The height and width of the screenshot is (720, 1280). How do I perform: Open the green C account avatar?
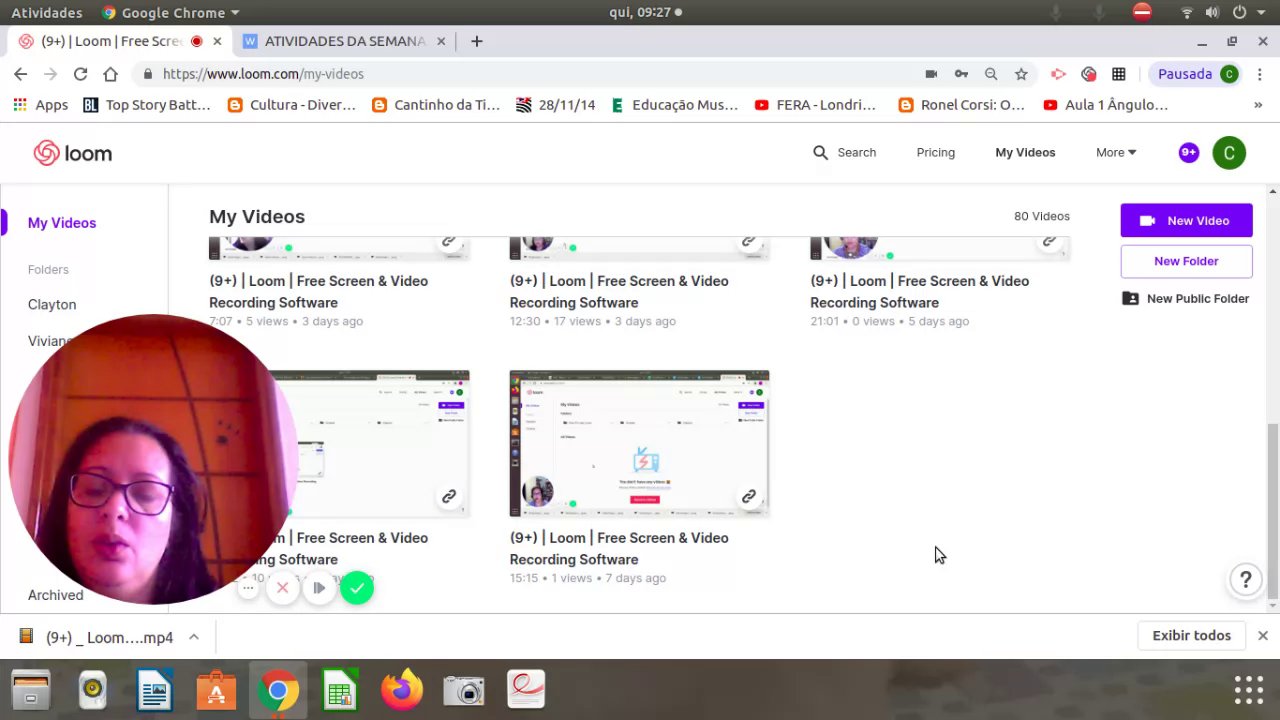1229,153
